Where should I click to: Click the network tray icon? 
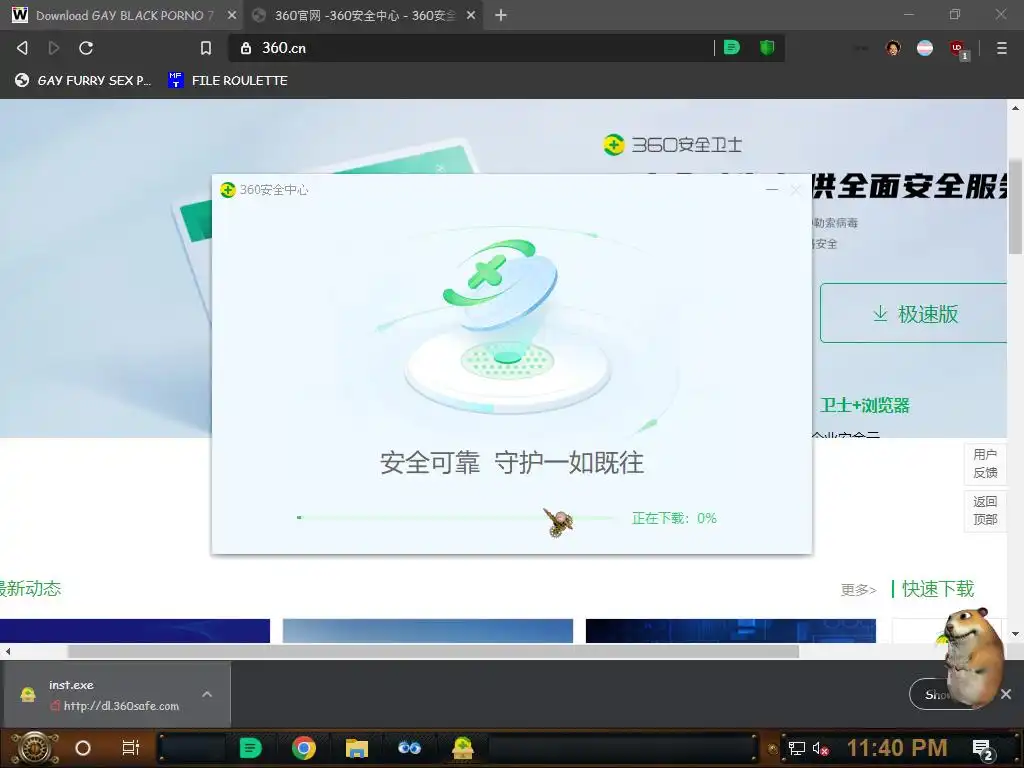pyautogui.click(x=797, y=748)
